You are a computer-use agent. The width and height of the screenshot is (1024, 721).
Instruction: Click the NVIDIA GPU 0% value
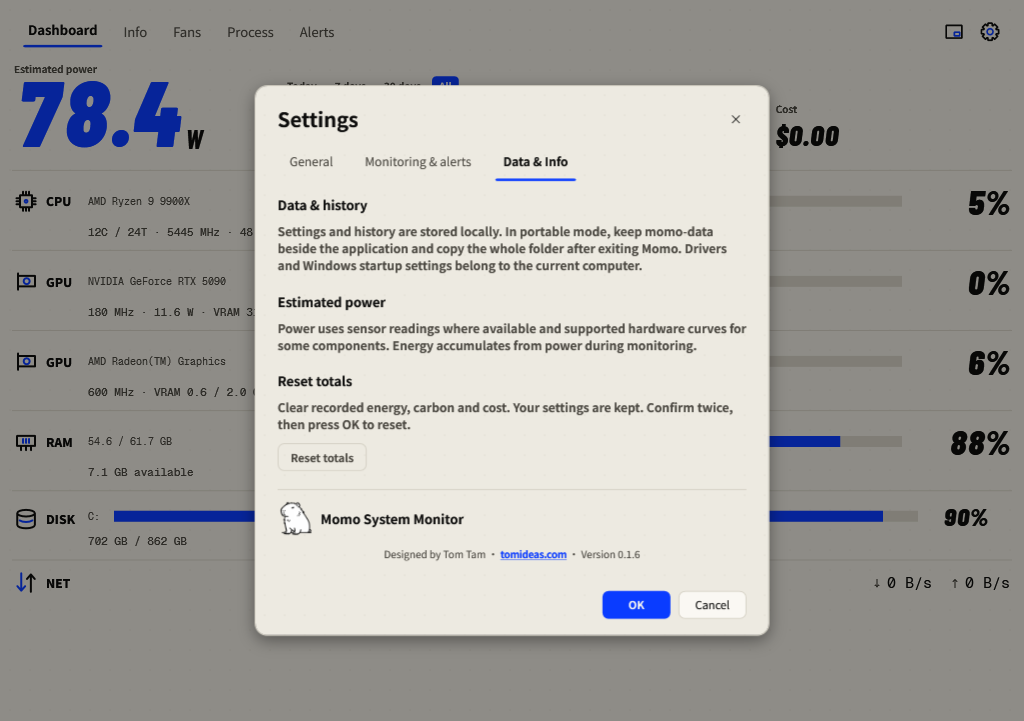pyautogui.click(x=989, y=283)
